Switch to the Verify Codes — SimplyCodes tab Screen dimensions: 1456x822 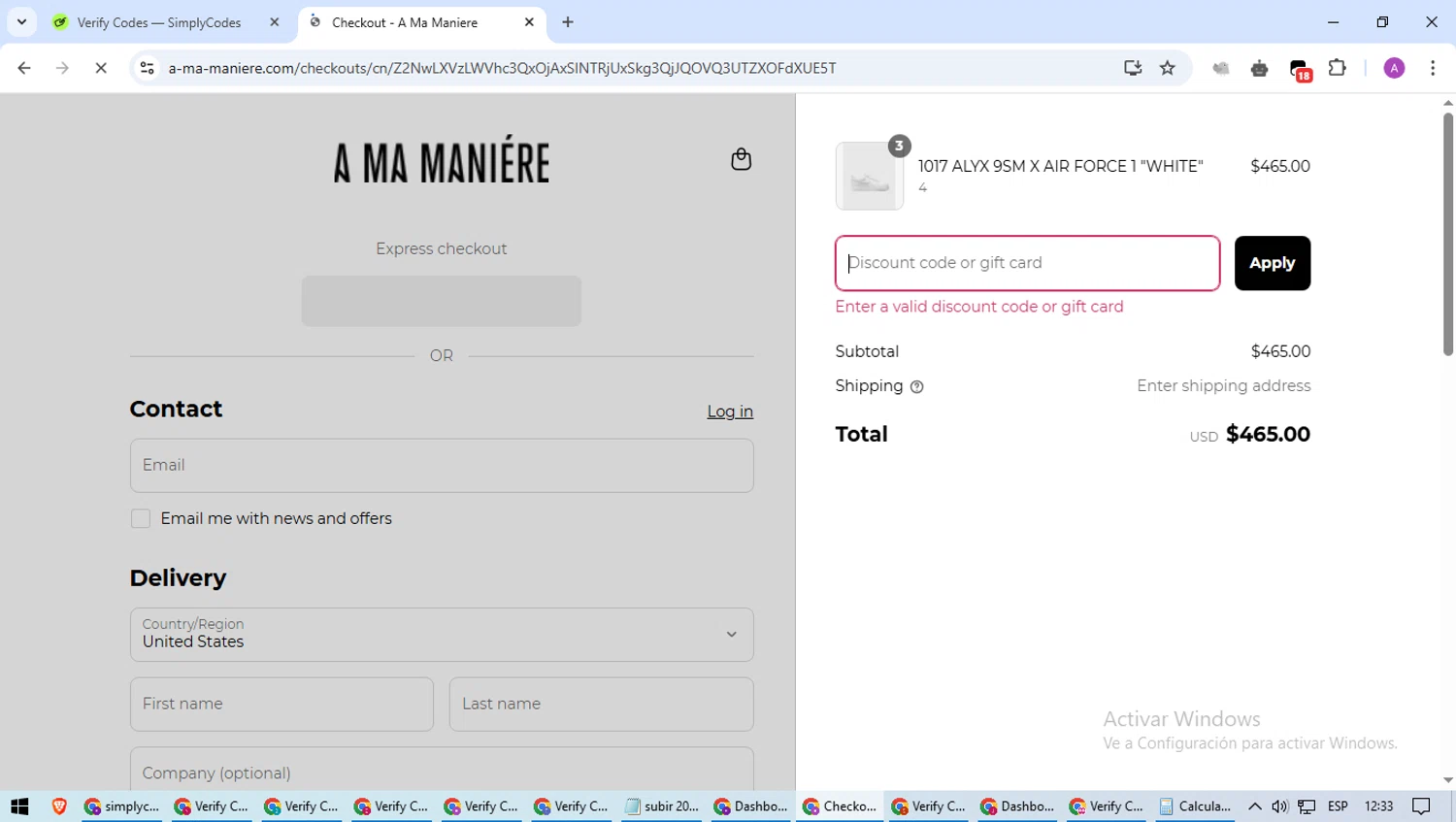(167, 22)
